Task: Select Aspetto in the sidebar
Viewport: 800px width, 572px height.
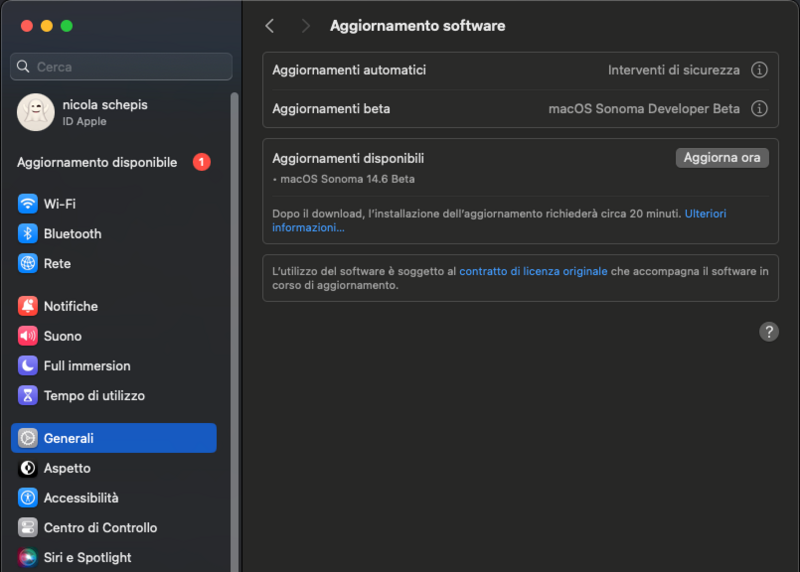Action: click(x=67, y=468)
